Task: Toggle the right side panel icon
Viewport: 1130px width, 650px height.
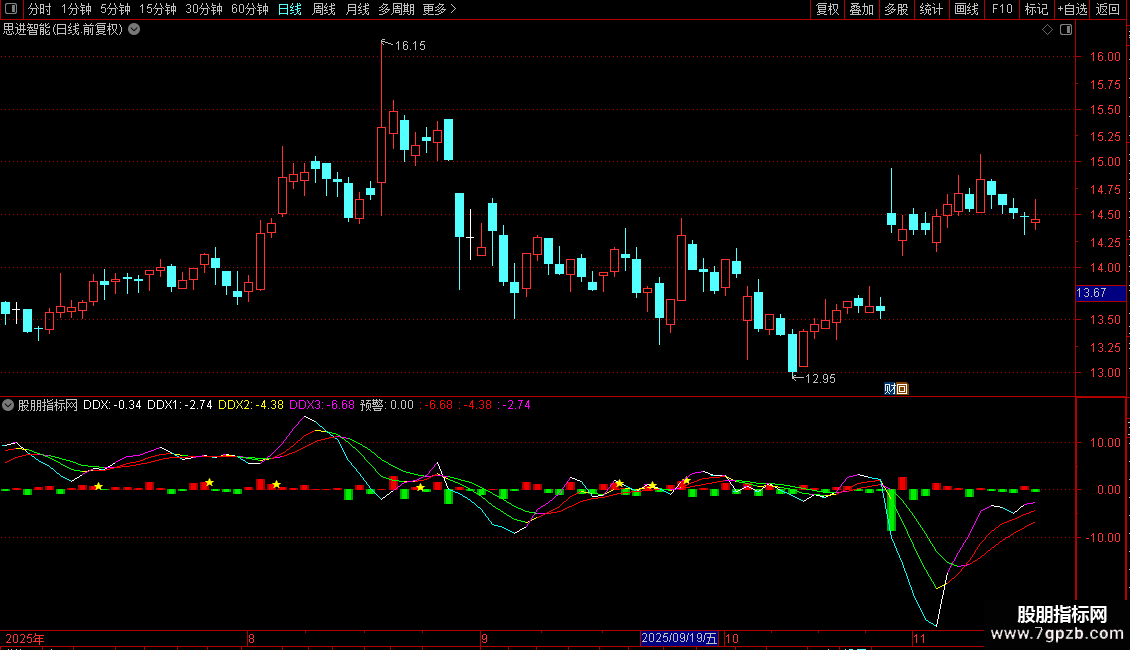Action: tap(1066, 30)
